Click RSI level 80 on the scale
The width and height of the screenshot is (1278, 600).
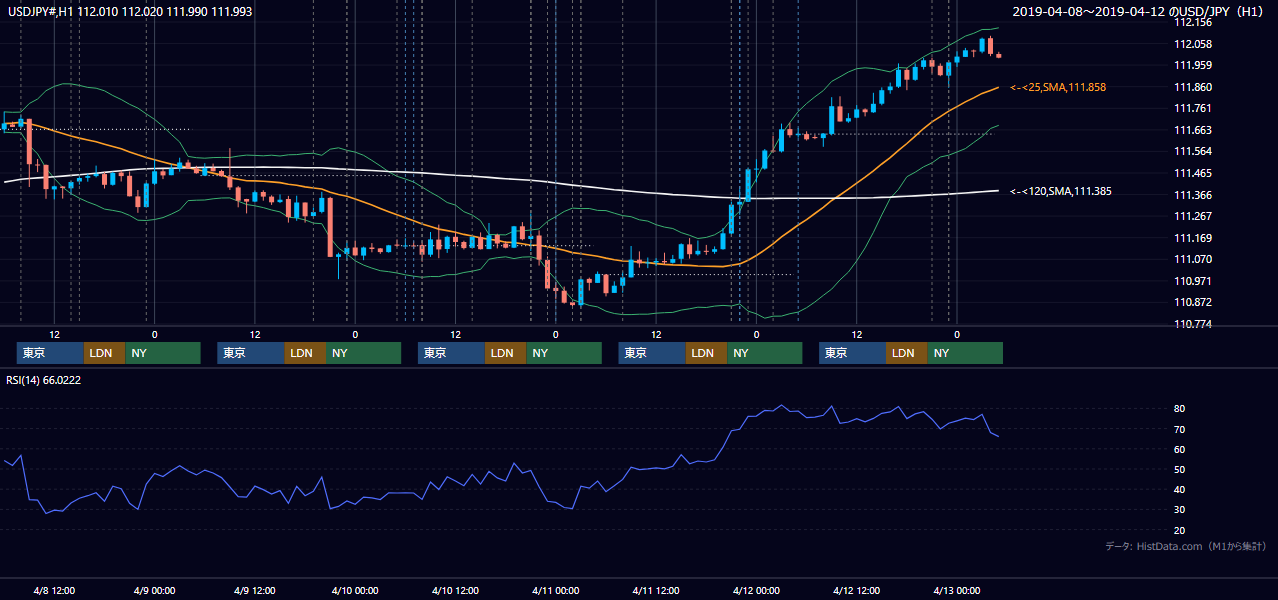tap(1180, 409)
